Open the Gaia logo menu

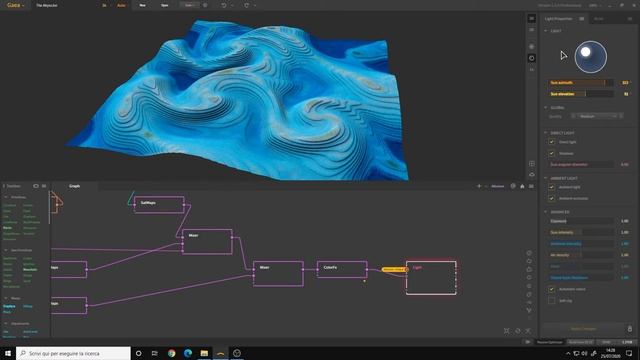(x=15, y=5)
